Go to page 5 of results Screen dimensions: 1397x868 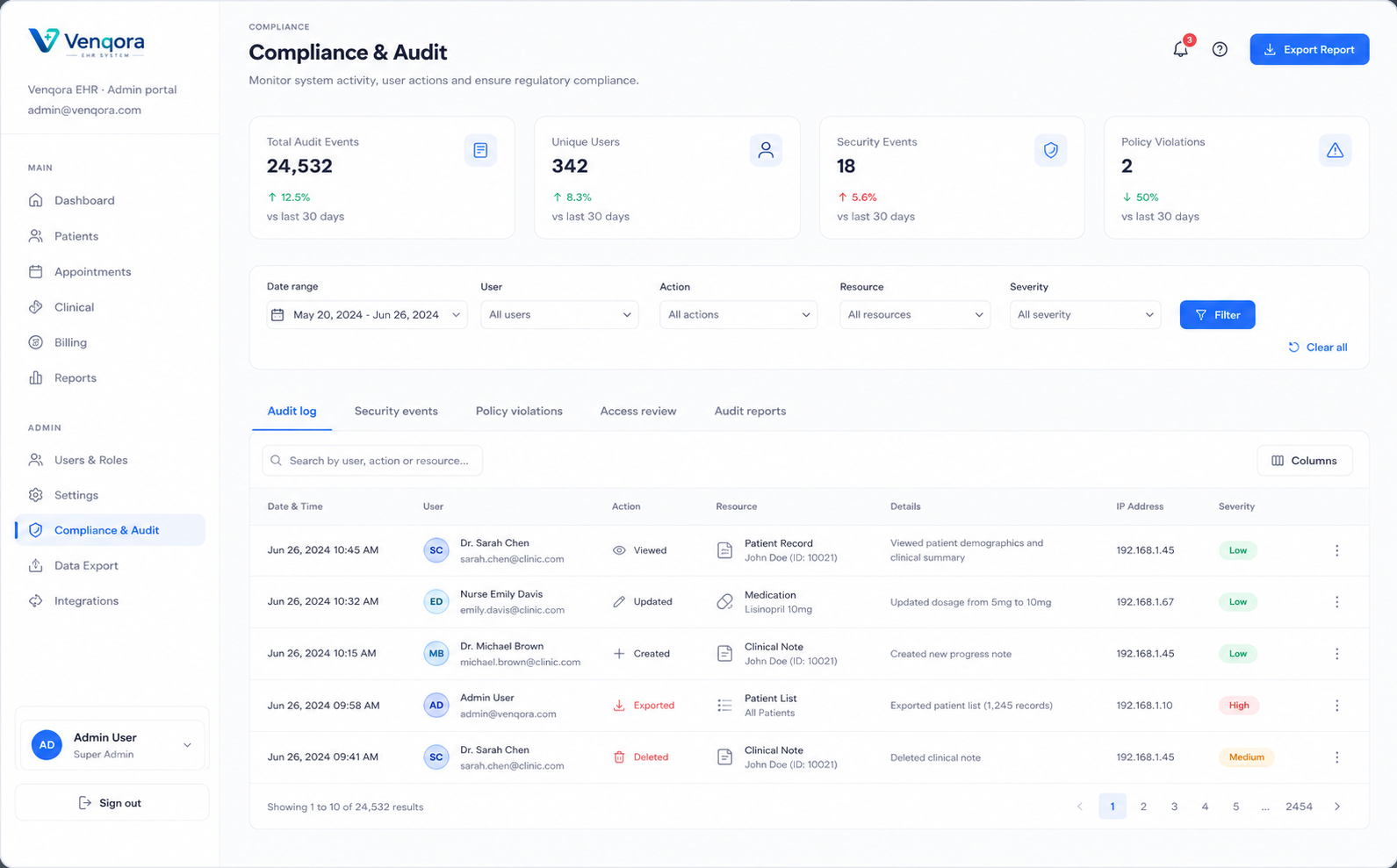tap(1235, 807)
